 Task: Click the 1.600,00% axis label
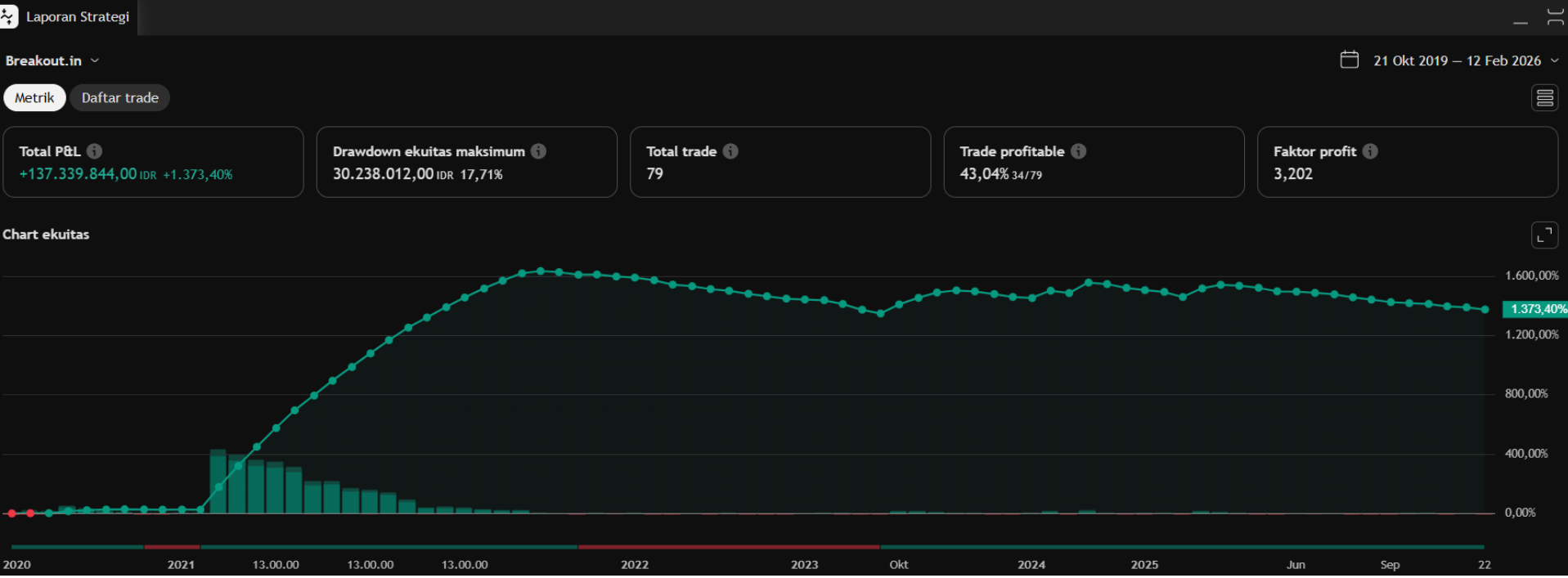[1532, 276]
